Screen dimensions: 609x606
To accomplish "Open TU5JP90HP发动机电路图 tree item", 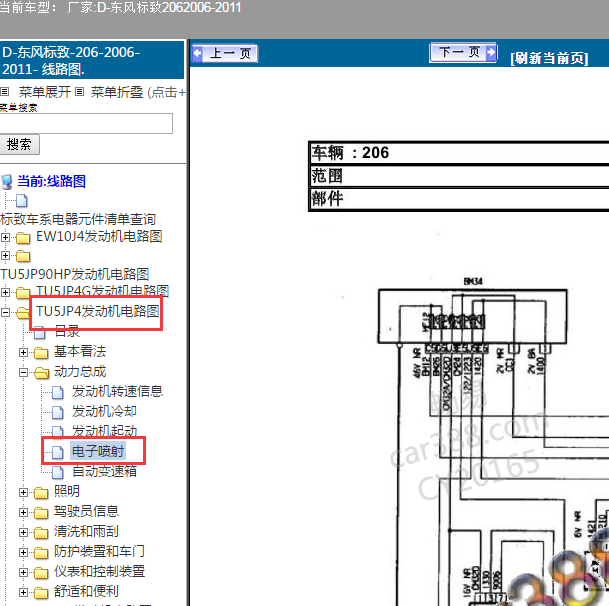I will (x=75, y=274).
